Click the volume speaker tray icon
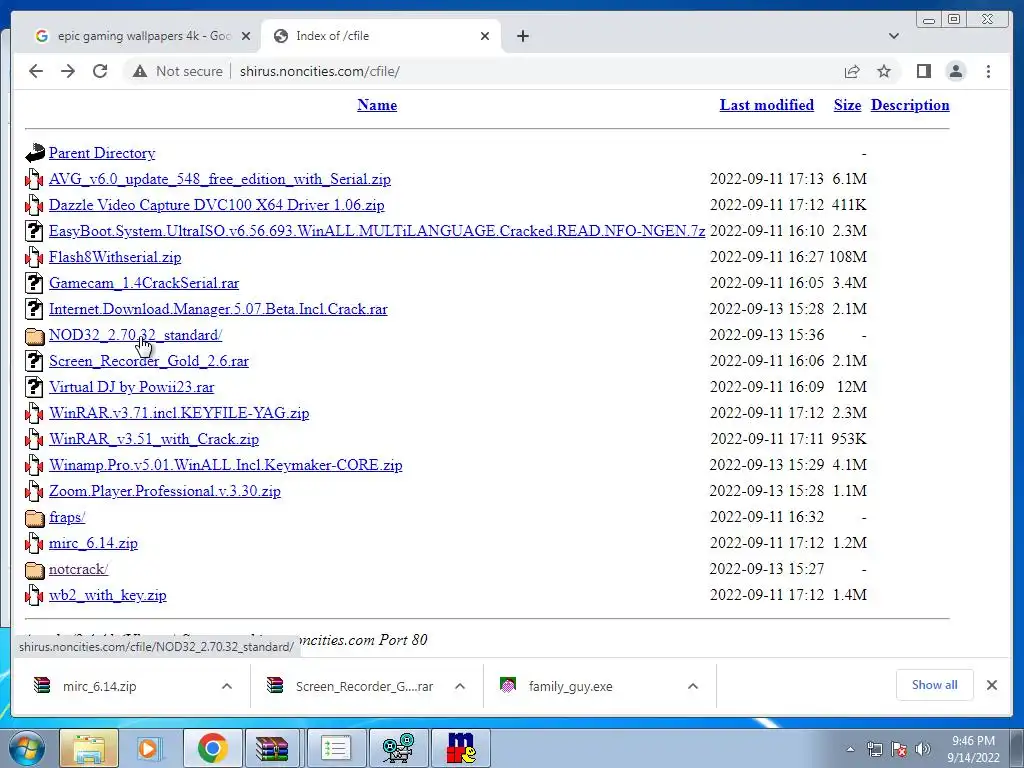This screenshot has height=768, width=1024. click(x=923, y=749)
